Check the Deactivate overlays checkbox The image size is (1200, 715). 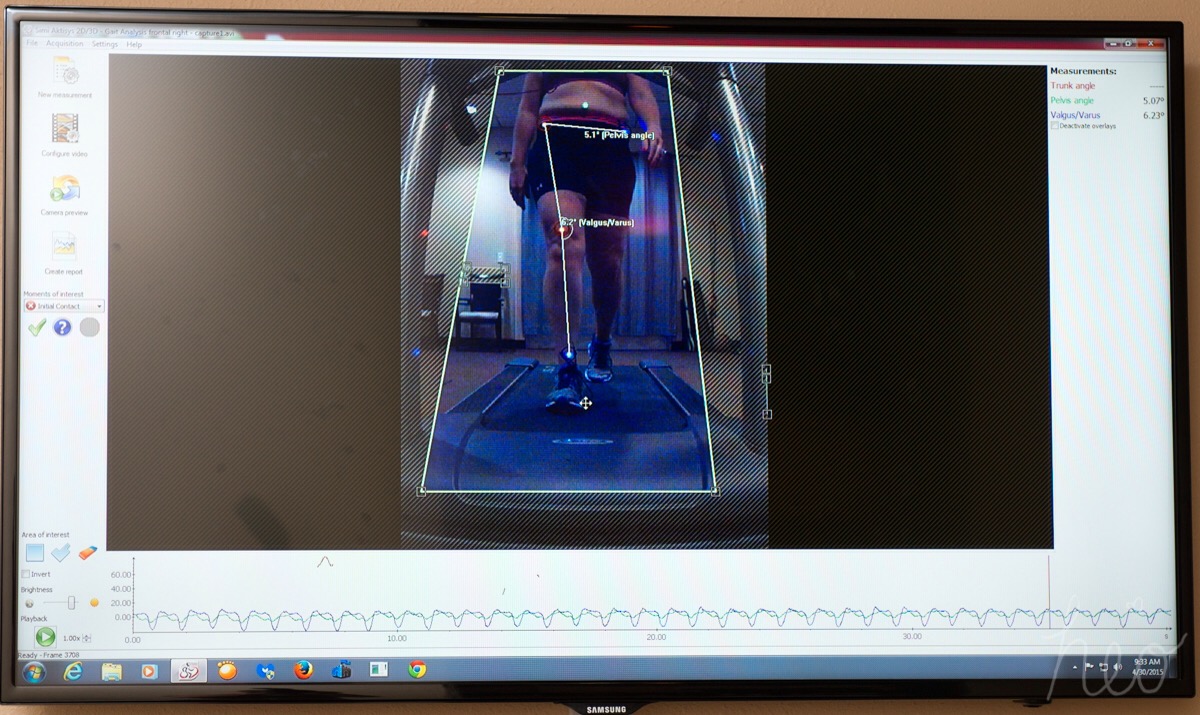coord(1054,126)
